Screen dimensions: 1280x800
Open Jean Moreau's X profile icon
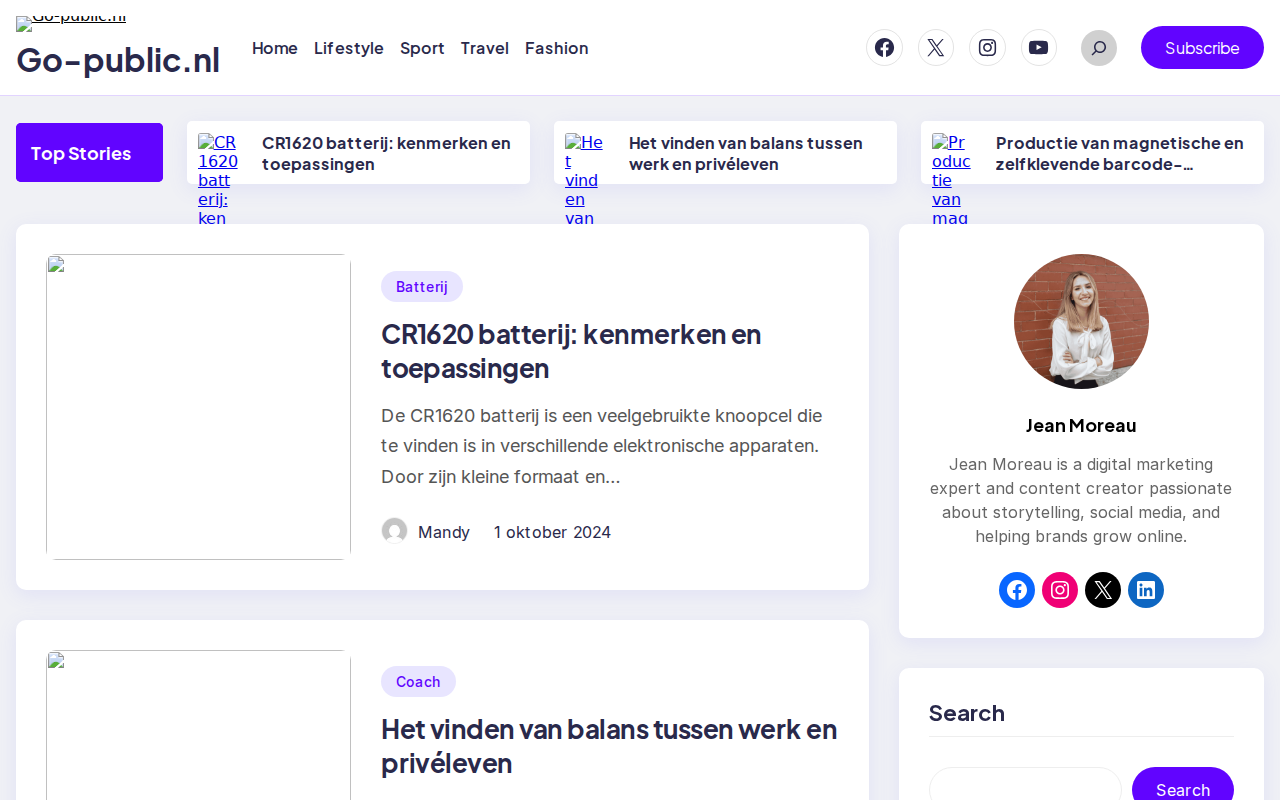(1103, 590)
